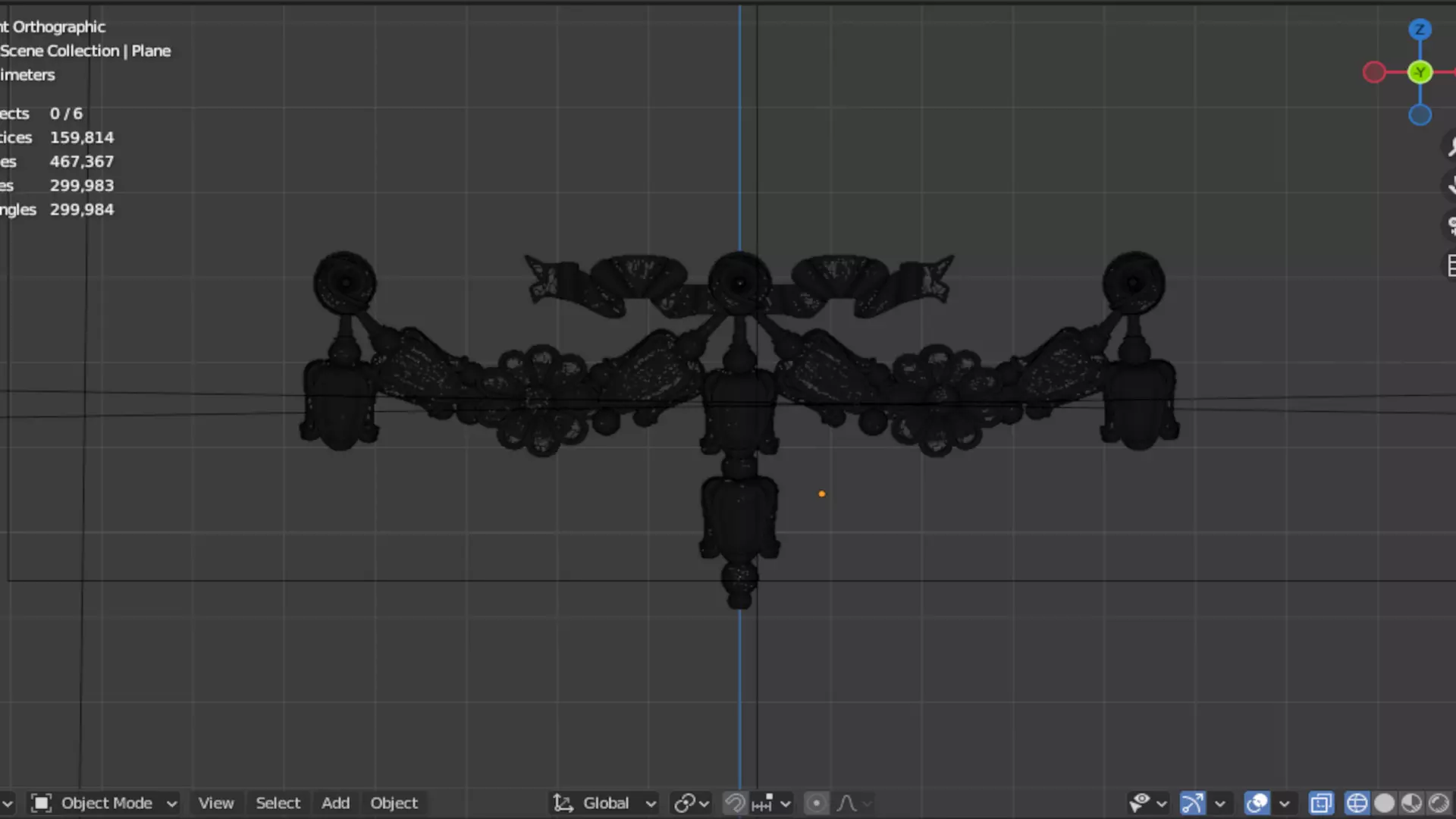This screenshot has height=819, width=1456.
Task: Open the Object Mode dropdown
Action: [x=105, y=803]
